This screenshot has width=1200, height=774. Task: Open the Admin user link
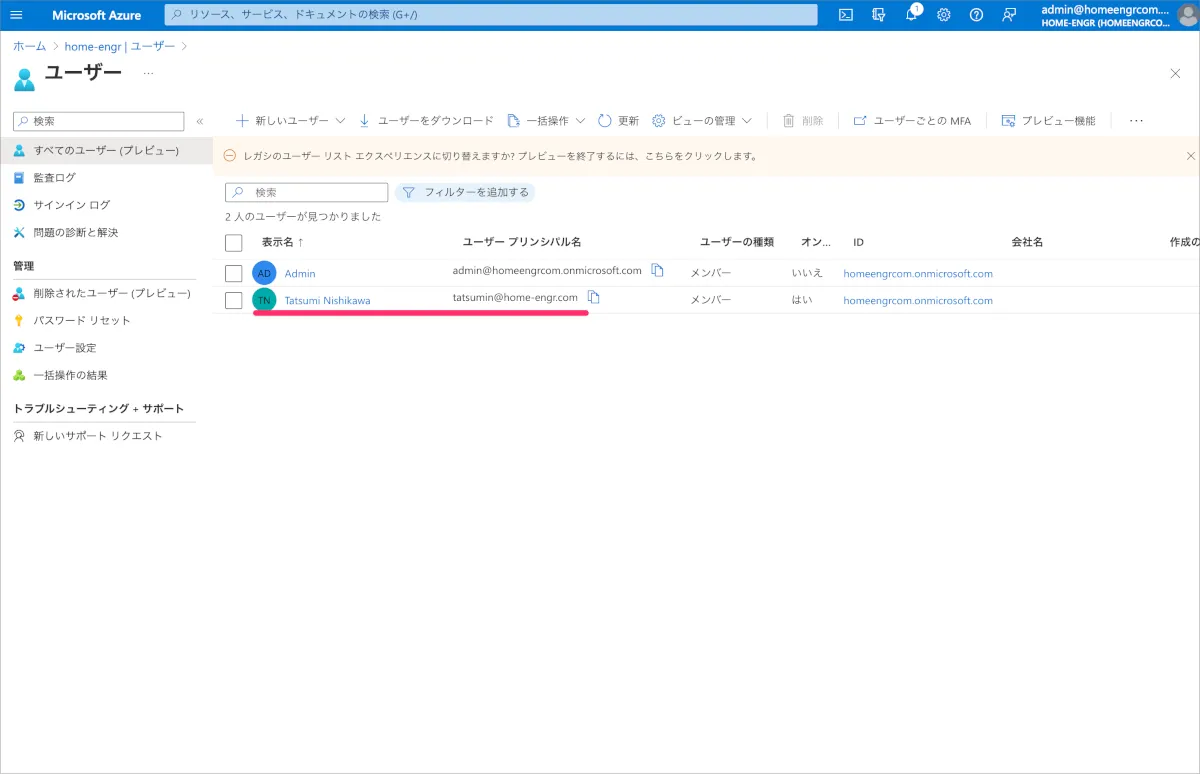[x=300, y=273]
